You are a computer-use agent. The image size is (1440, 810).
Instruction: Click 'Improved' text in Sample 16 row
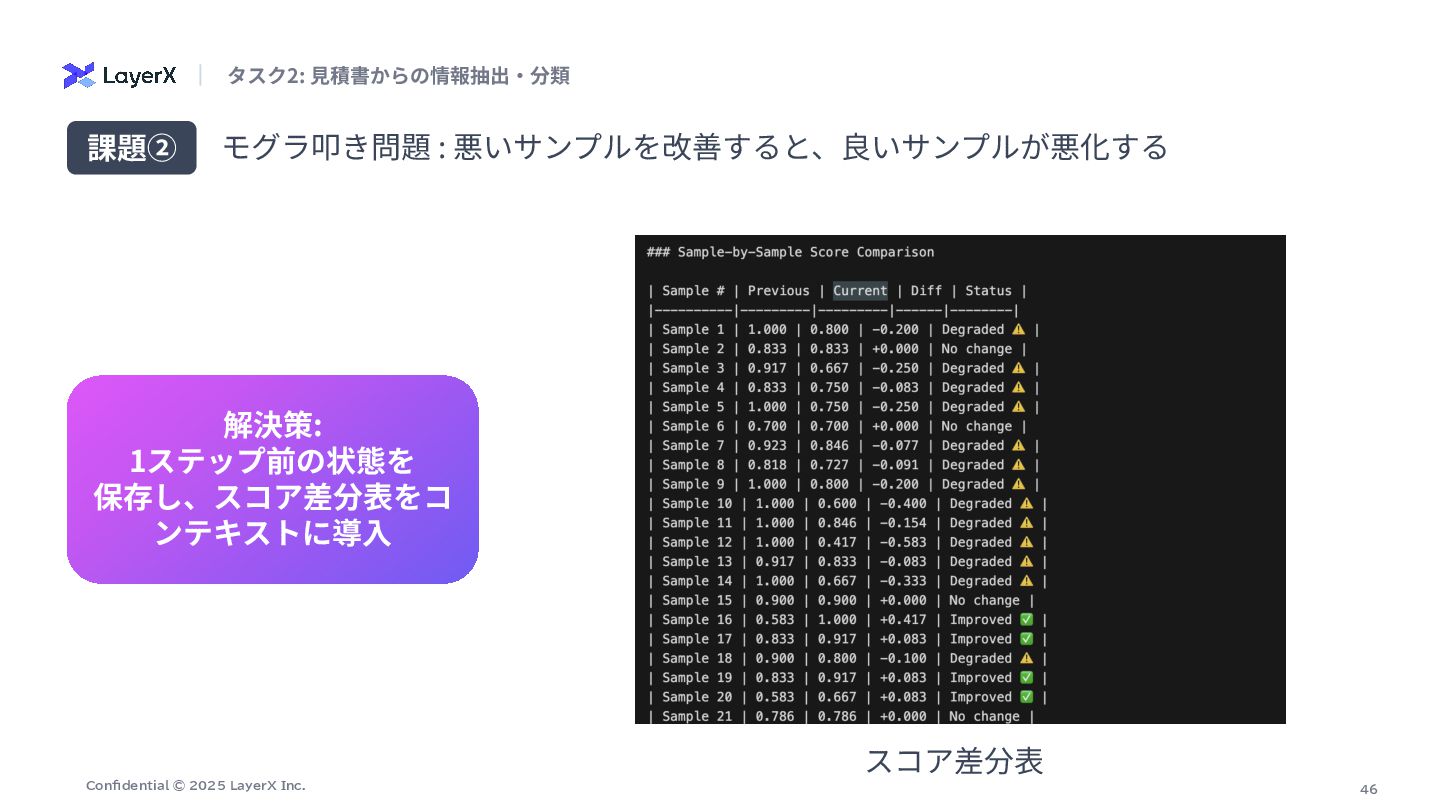980,620
